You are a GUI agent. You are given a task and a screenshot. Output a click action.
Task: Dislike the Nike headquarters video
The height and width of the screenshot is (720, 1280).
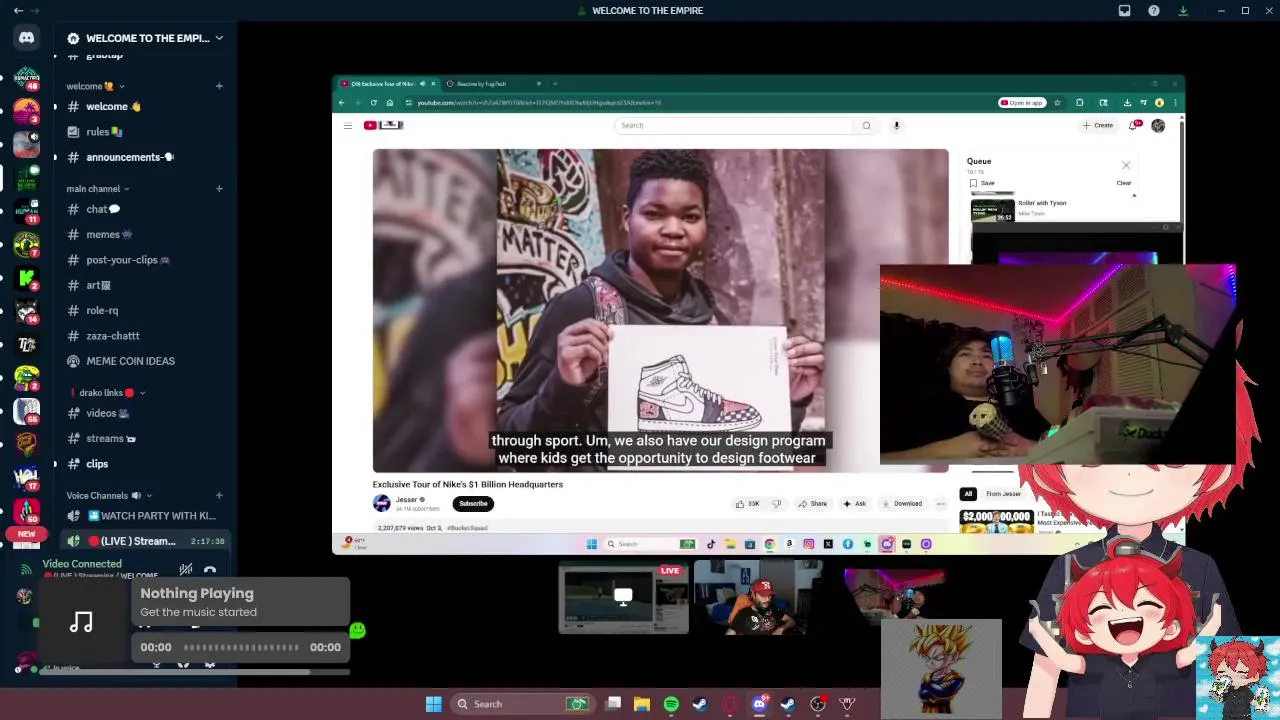776,504
